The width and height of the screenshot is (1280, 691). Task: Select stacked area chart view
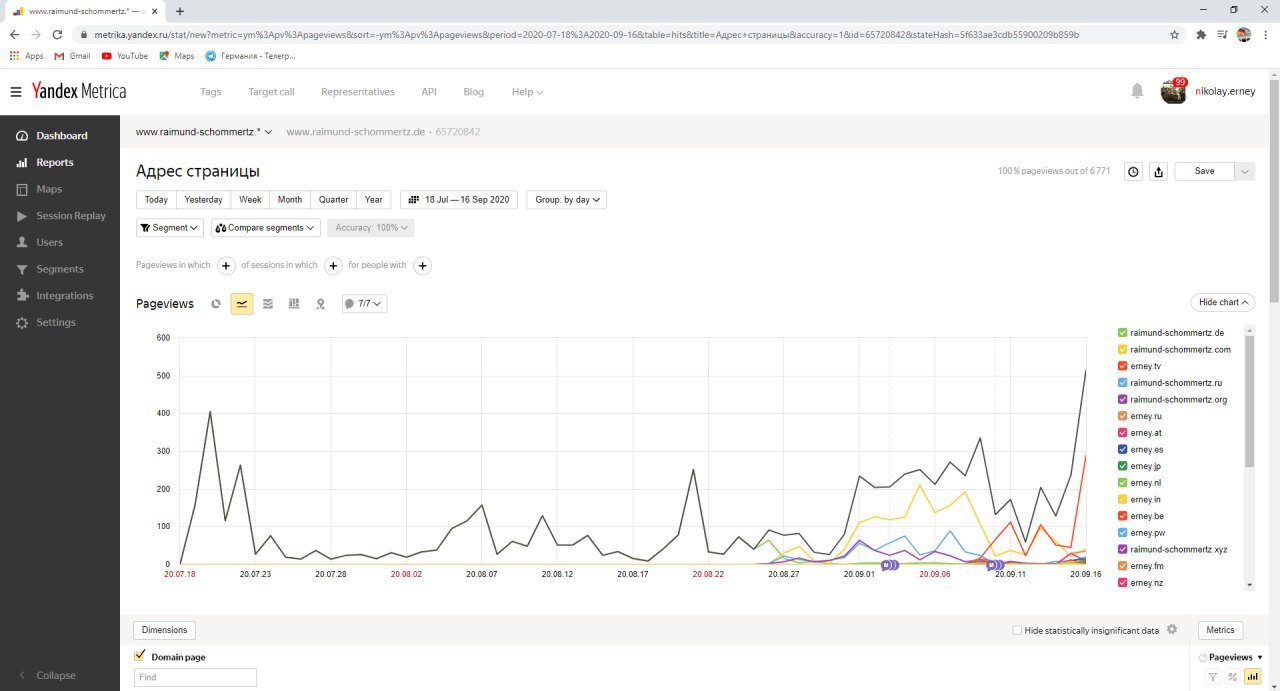click(x=268, y=303)
